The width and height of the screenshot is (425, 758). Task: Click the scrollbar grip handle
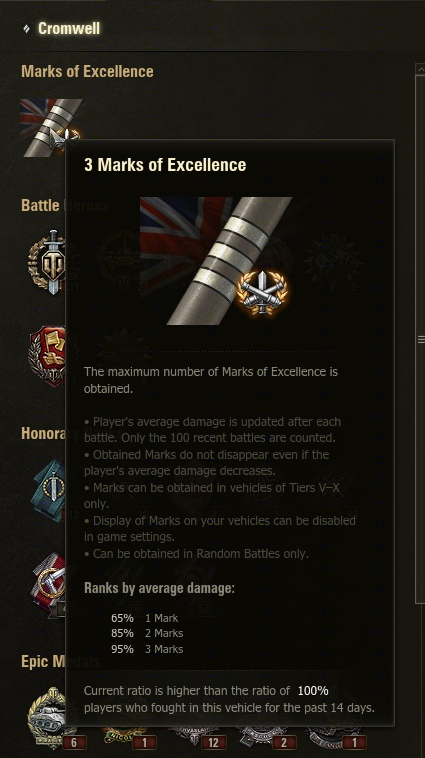pyautogui.click(x=421, y=340)
